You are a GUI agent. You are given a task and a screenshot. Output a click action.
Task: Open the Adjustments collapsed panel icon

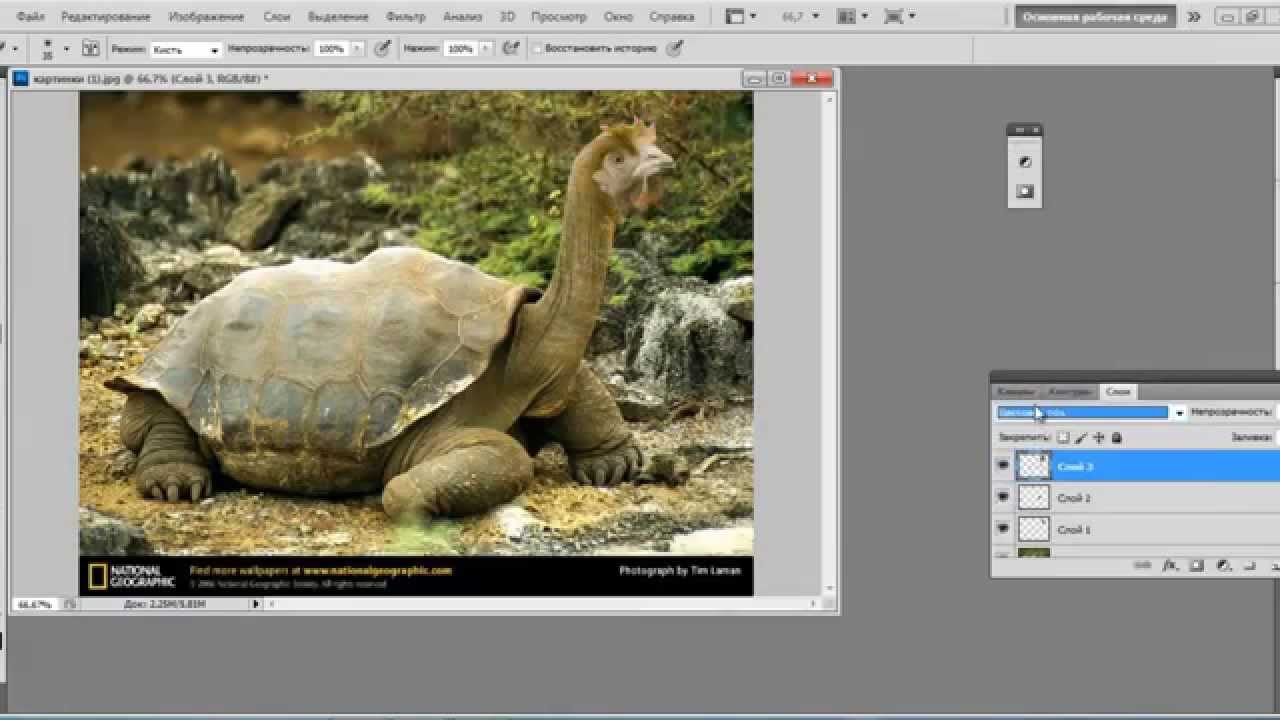click(1024, 162)
